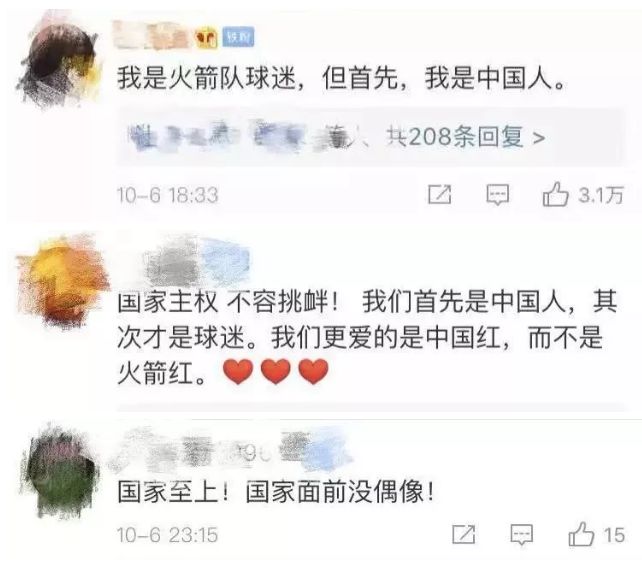The height and width of the screenshot is (564, 642).
Task: Share the first comment about Rockets fans
Action: pos(439,194)
